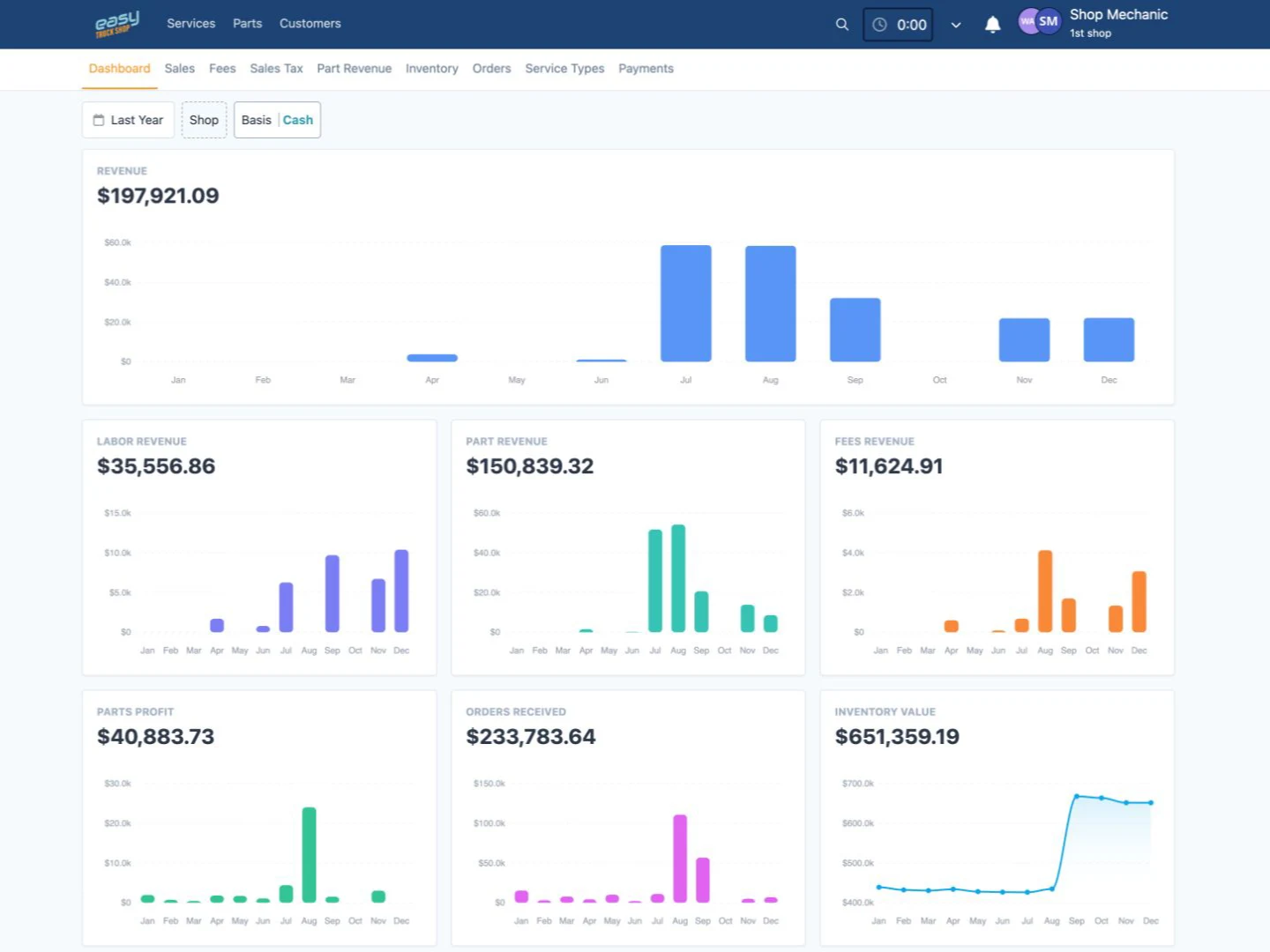The width and height of the screenshot is (1270, 952).
Task: Click the $40,883.73 parts profit value
Action: point(155,737)
